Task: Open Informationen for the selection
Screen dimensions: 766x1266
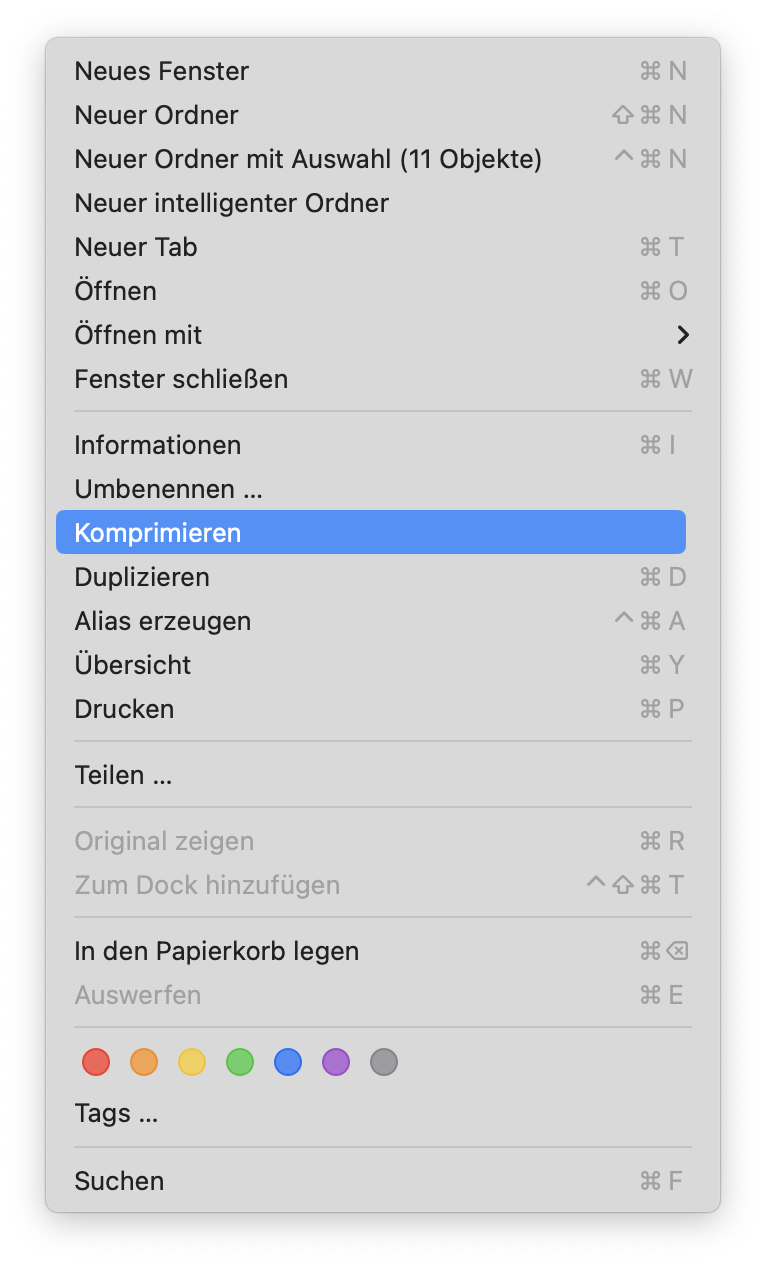Action: point(158,445)
